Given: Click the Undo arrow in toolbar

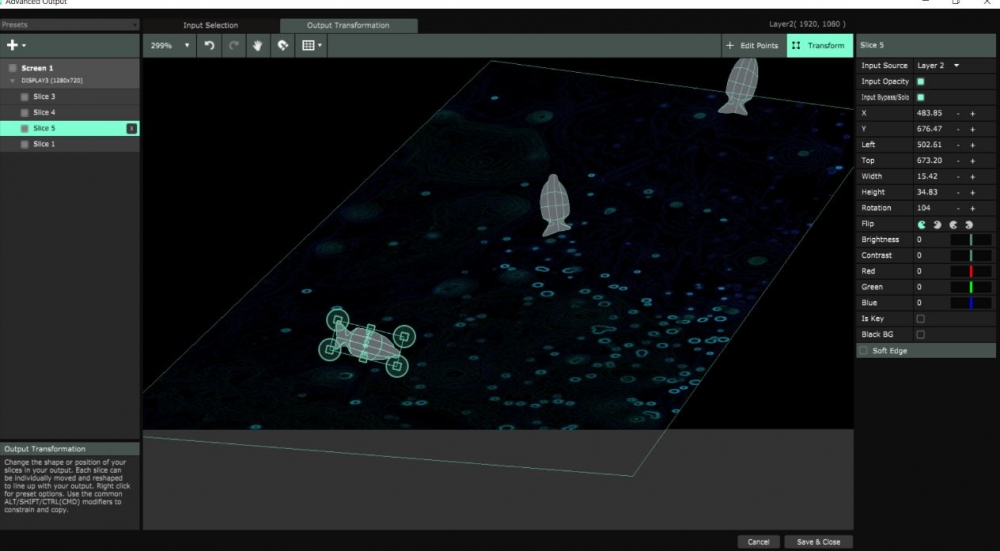Looking at the screenshot, I should pos(210,46).
